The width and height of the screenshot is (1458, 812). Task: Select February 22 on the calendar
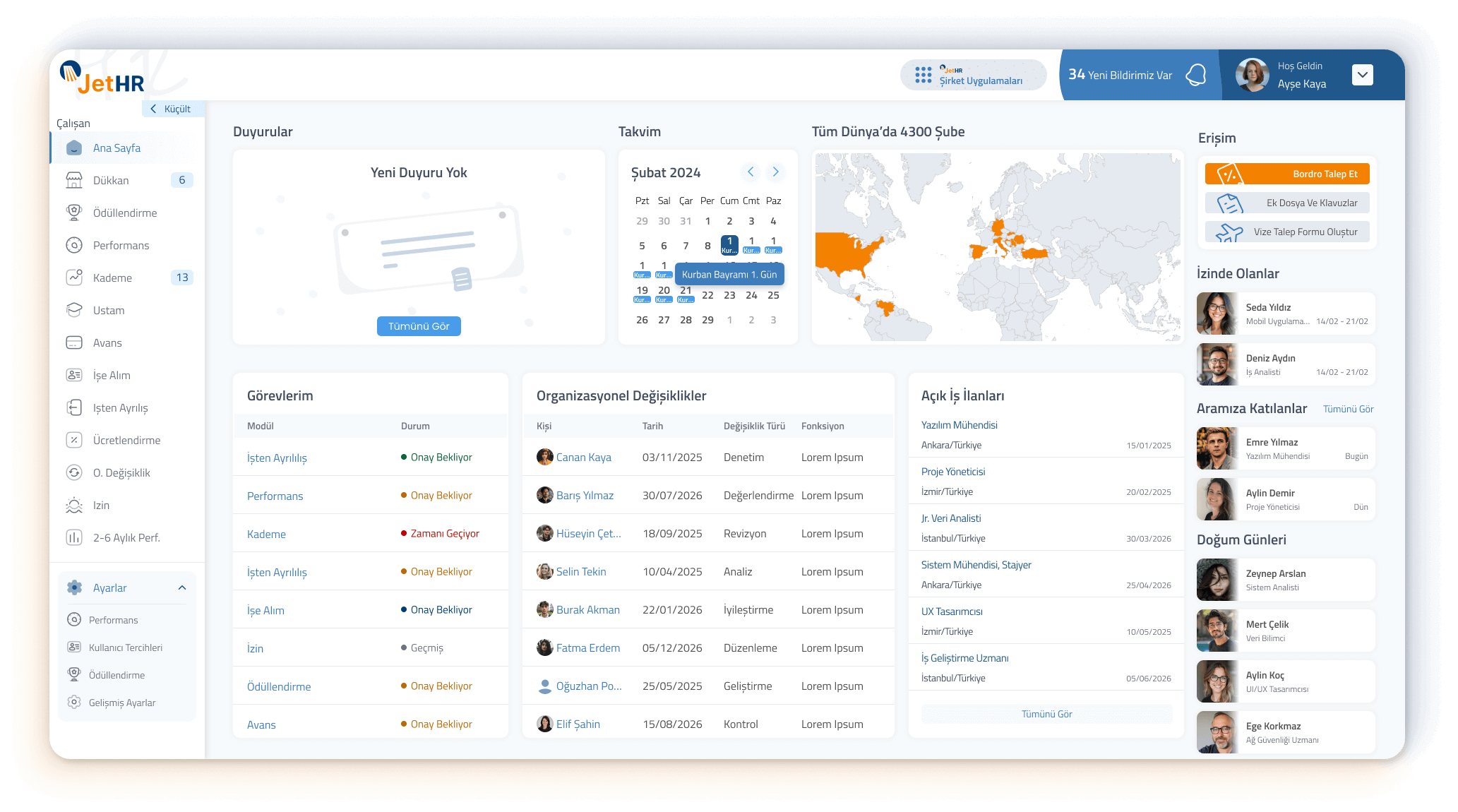click(707, 295)
